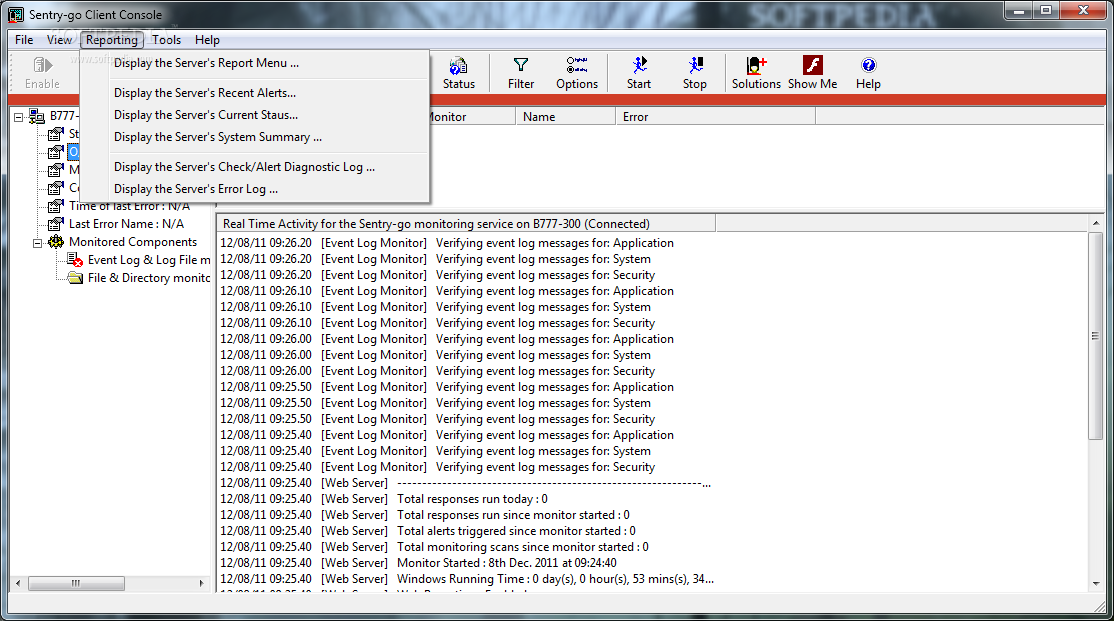Click the Start monitoring icon
This screenshot has height=621, width=1114.
point(639,65)
